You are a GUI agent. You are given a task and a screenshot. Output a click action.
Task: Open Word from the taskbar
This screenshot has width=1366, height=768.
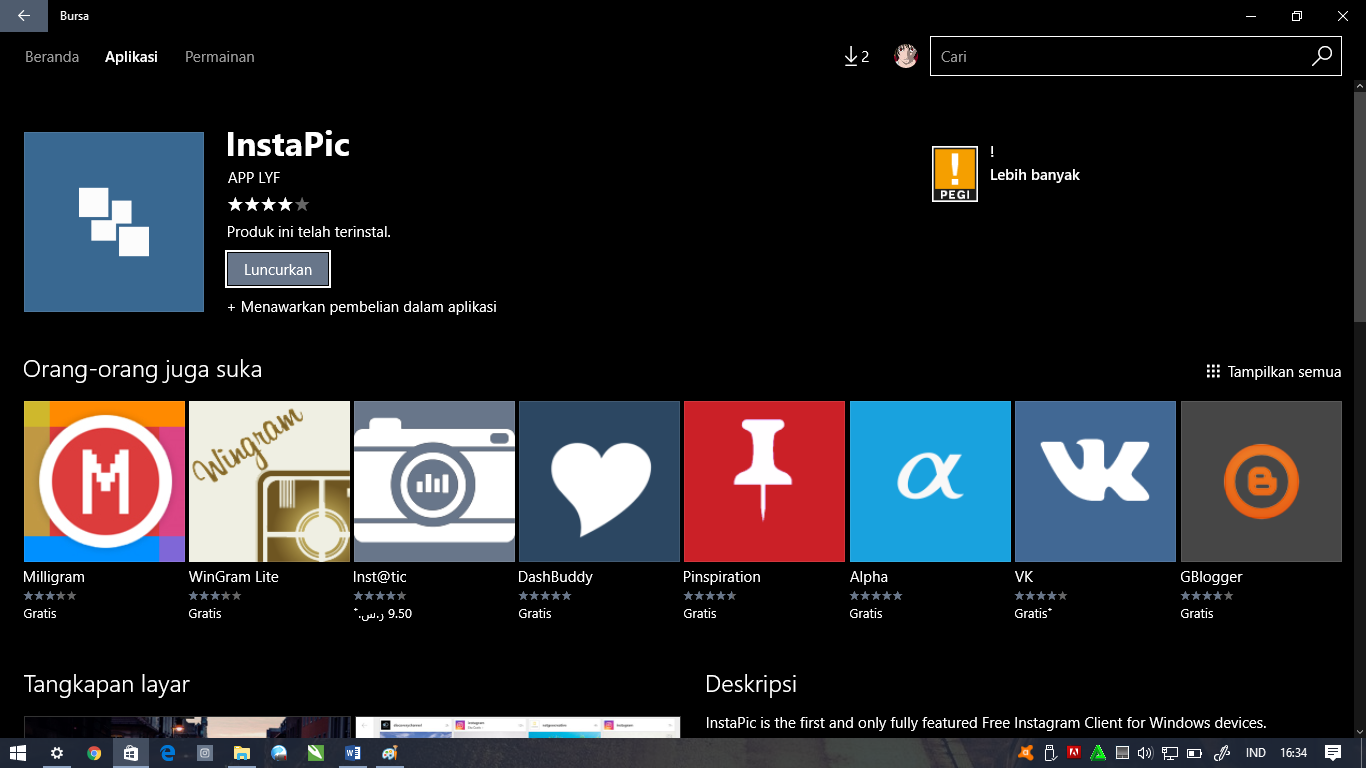pyautogui.click(x=353, y=753)
